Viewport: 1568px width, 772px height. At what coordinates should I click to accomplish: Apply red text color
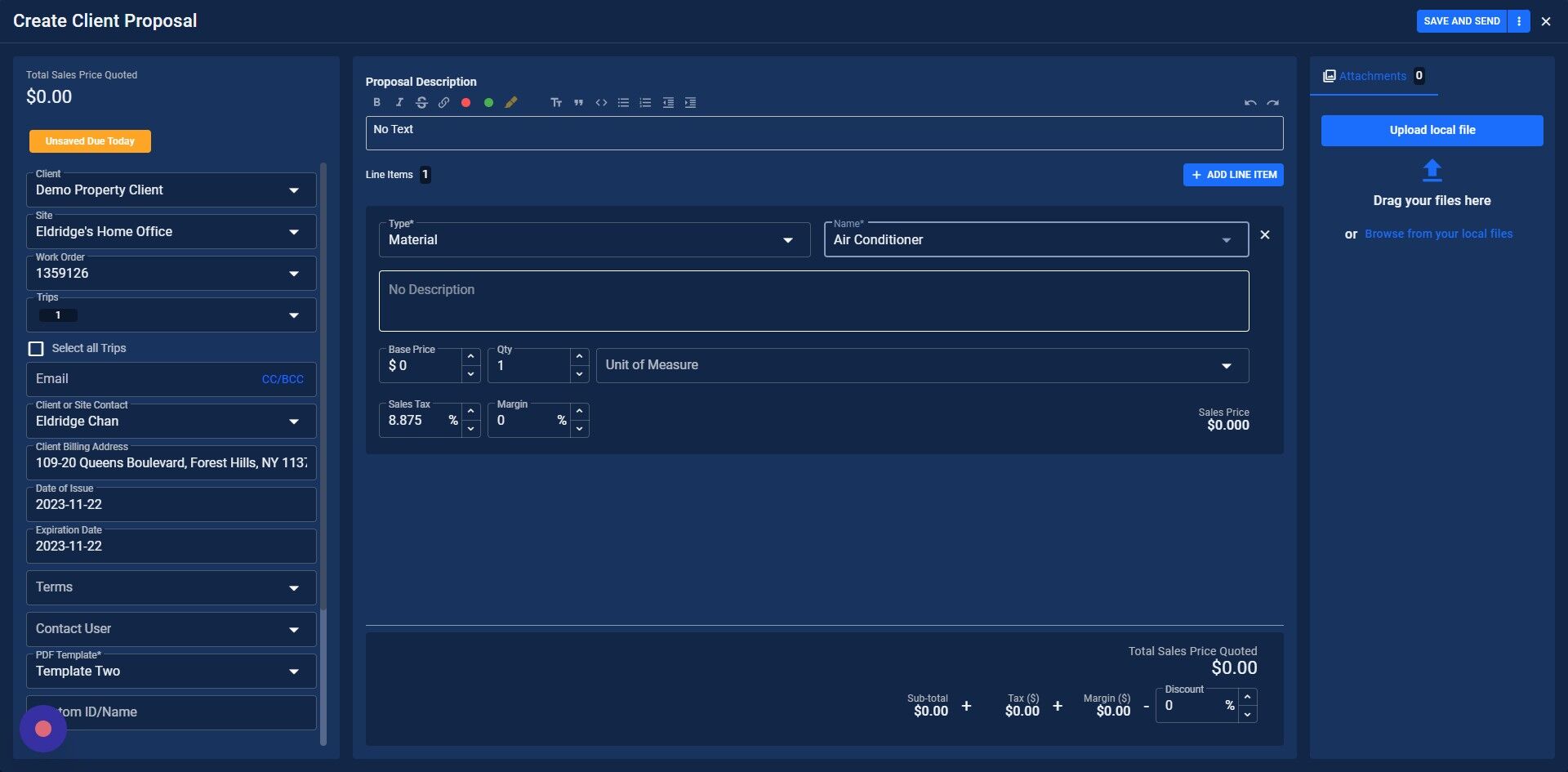click(x=465, y=103)
